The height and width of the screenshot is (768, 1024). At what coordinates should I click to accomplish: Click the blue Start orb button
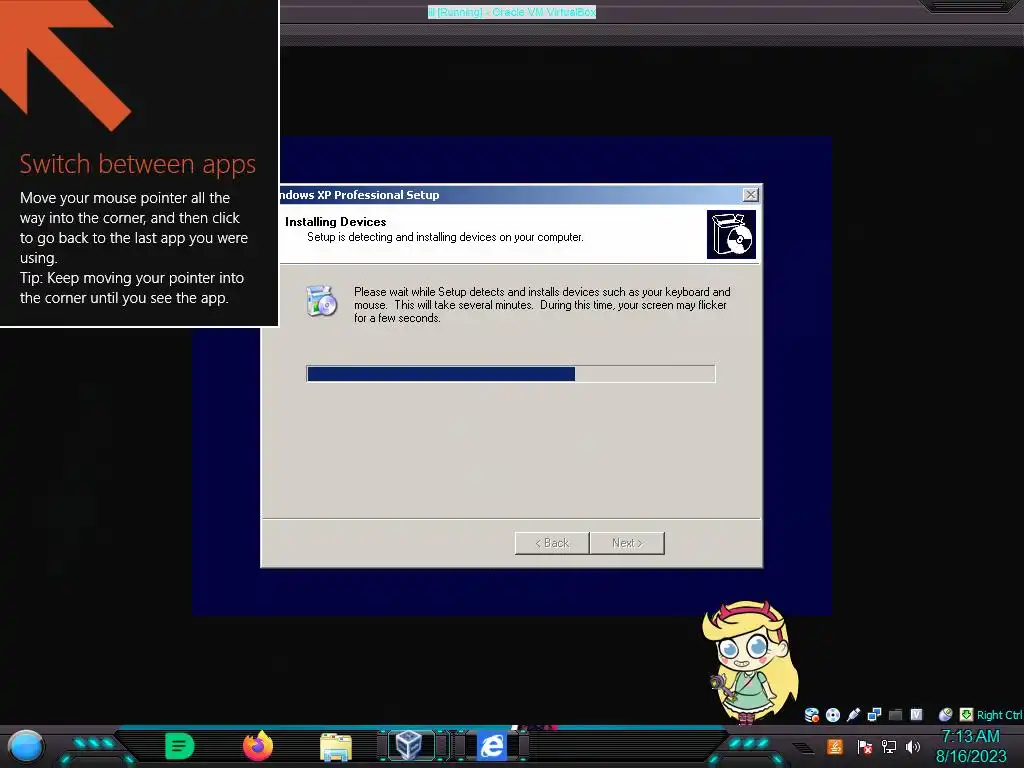click(26, 746)
